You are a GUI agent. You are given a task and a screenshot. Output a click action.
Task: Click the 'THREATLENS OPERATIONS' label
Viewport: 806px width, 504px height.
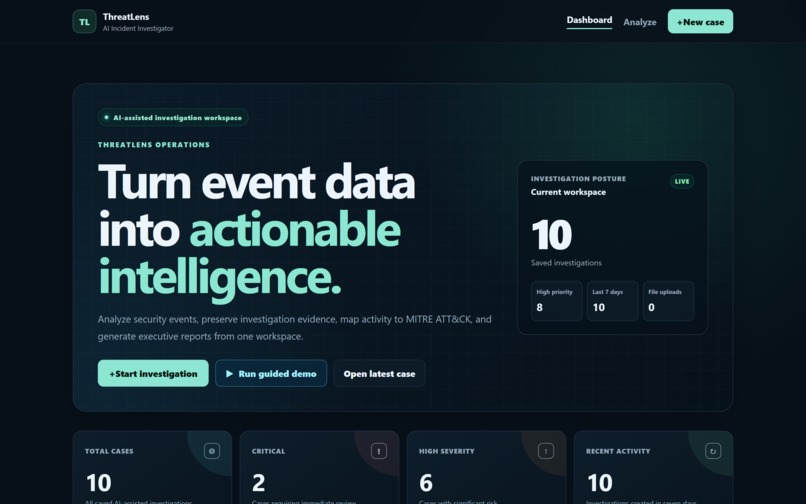pos(154,145)
